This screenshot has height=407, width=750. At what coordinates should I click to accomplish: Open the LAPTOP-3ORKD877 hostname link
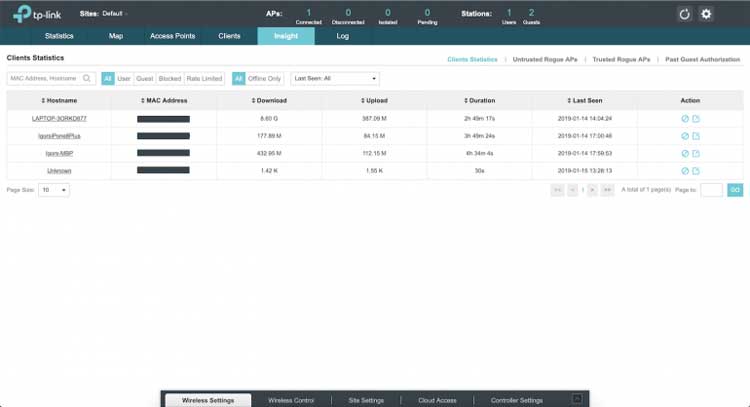[59, 119]
